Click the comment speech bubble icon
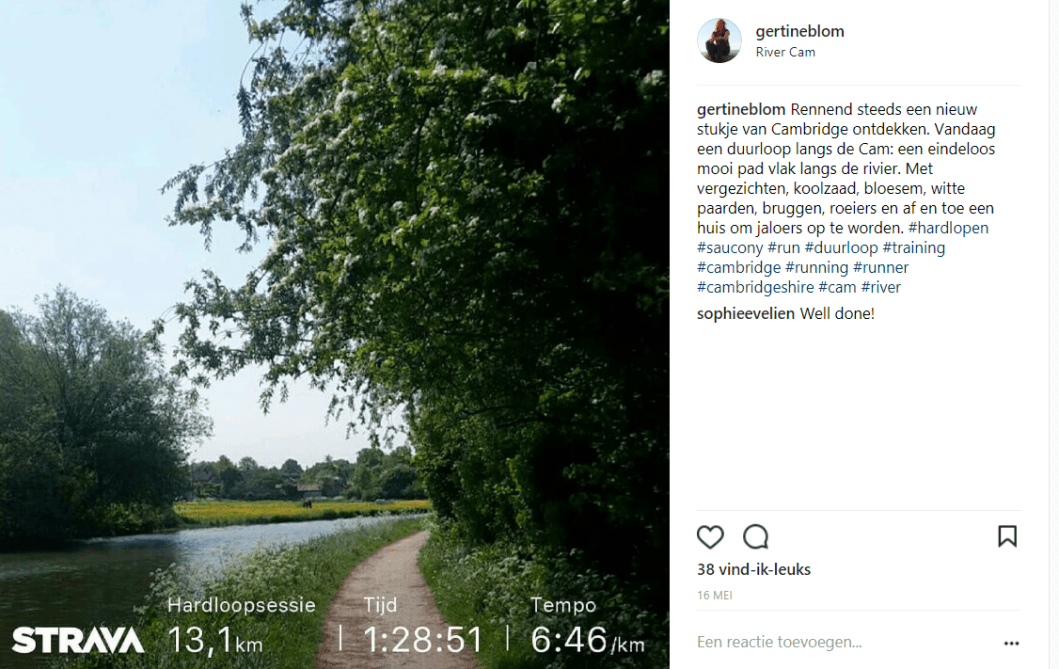Viewport: 1059px width, 669px height. pyautogui.click(x=755, y=537)
